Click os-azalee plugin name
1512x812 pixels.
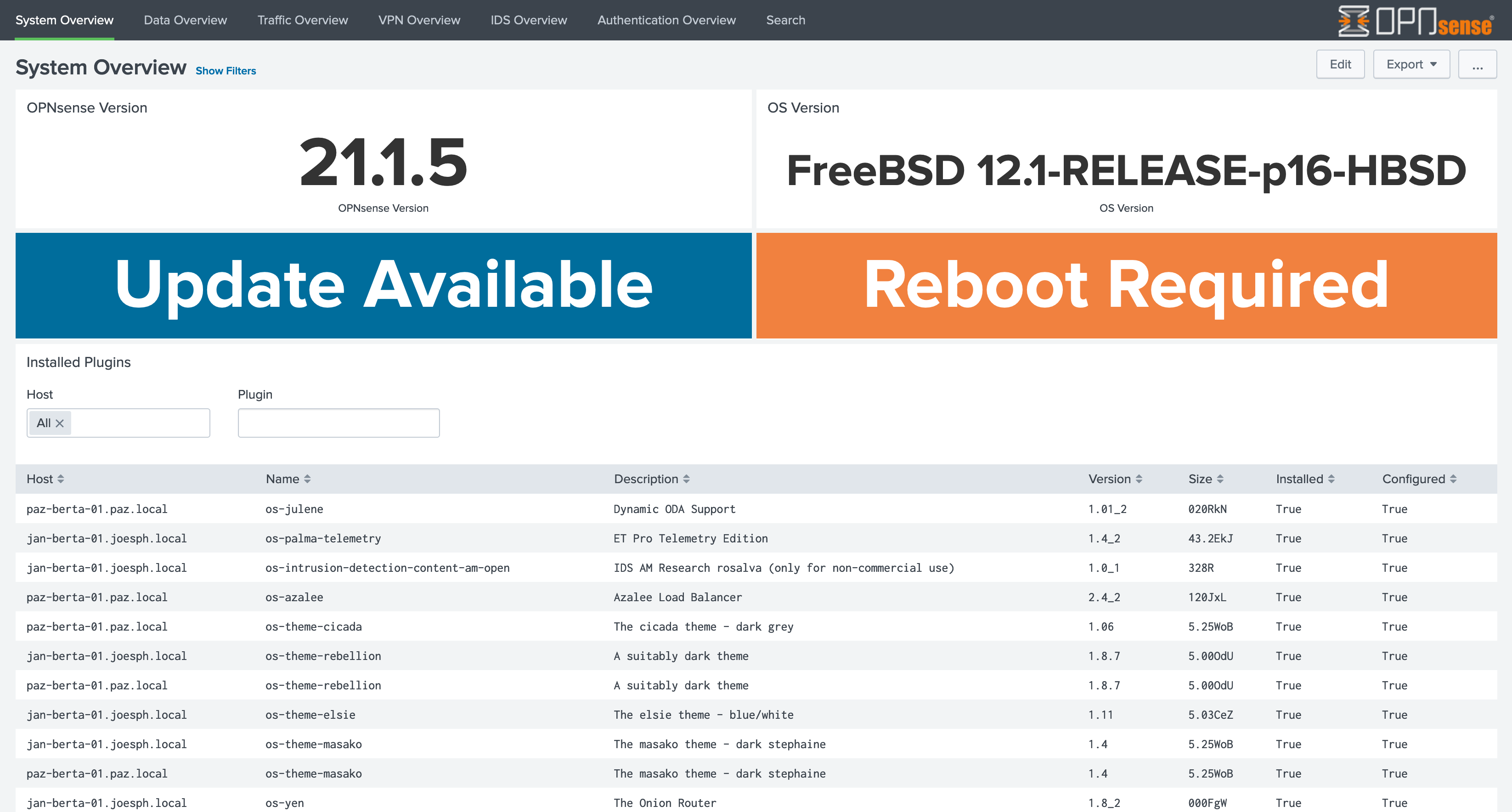[294, 597]
